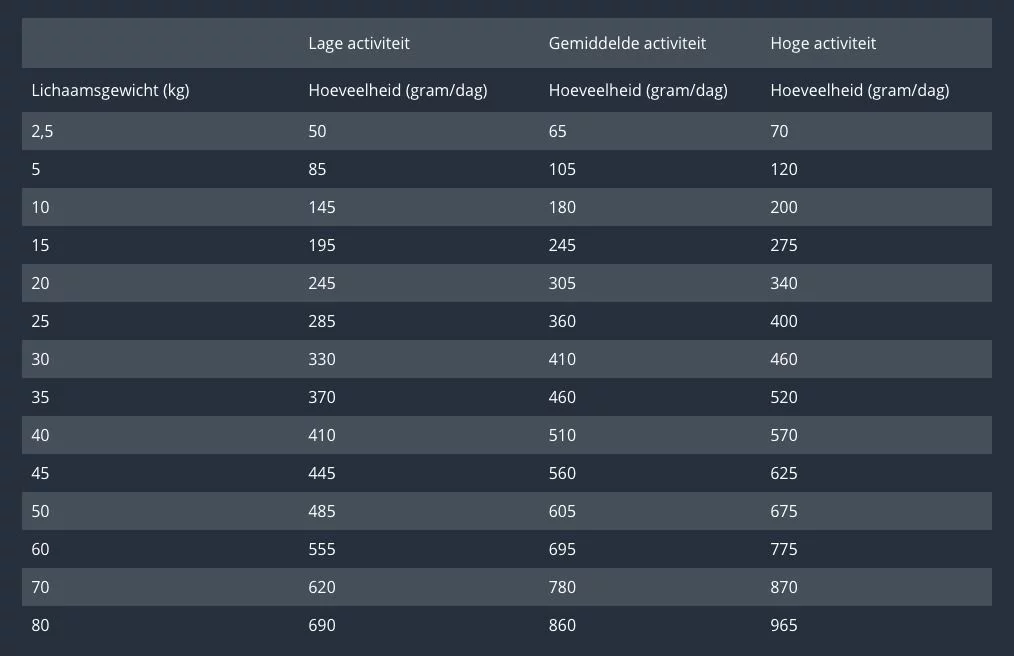Click the Gemiddelde activiteit column header
1014x656 pixels.
pos(627,43)
